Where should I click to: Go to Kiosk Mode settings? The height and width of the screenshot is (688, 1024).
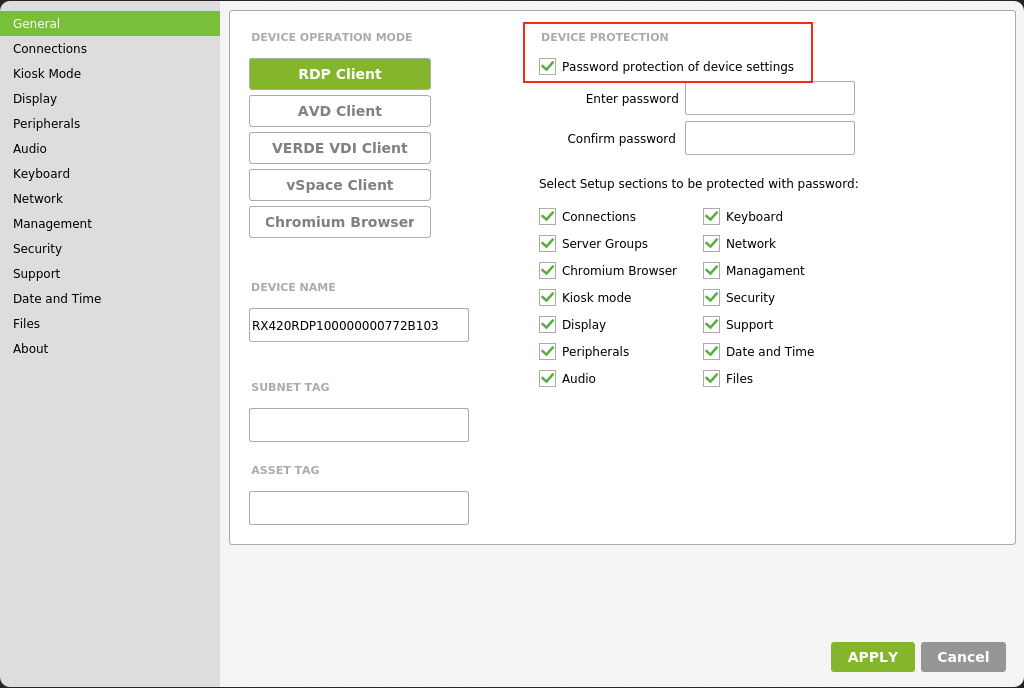click(x=110, y=73)
